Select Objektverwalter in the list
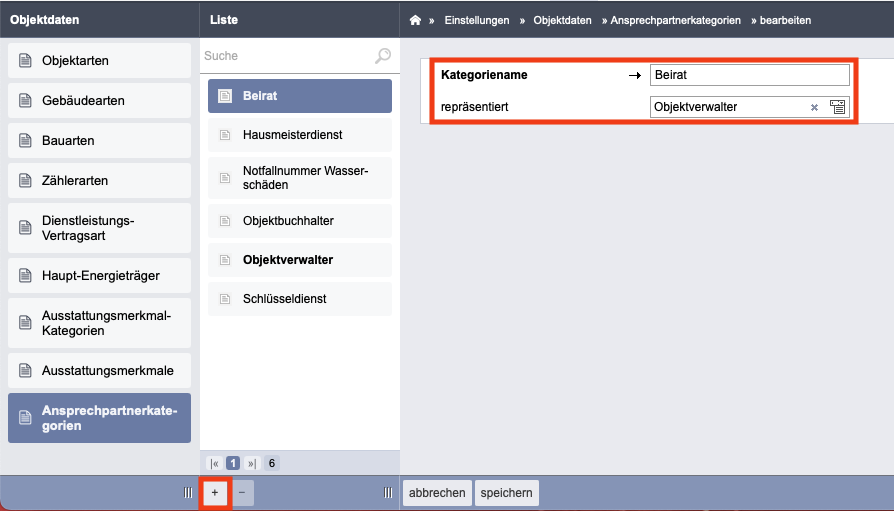 click(300, 259)
